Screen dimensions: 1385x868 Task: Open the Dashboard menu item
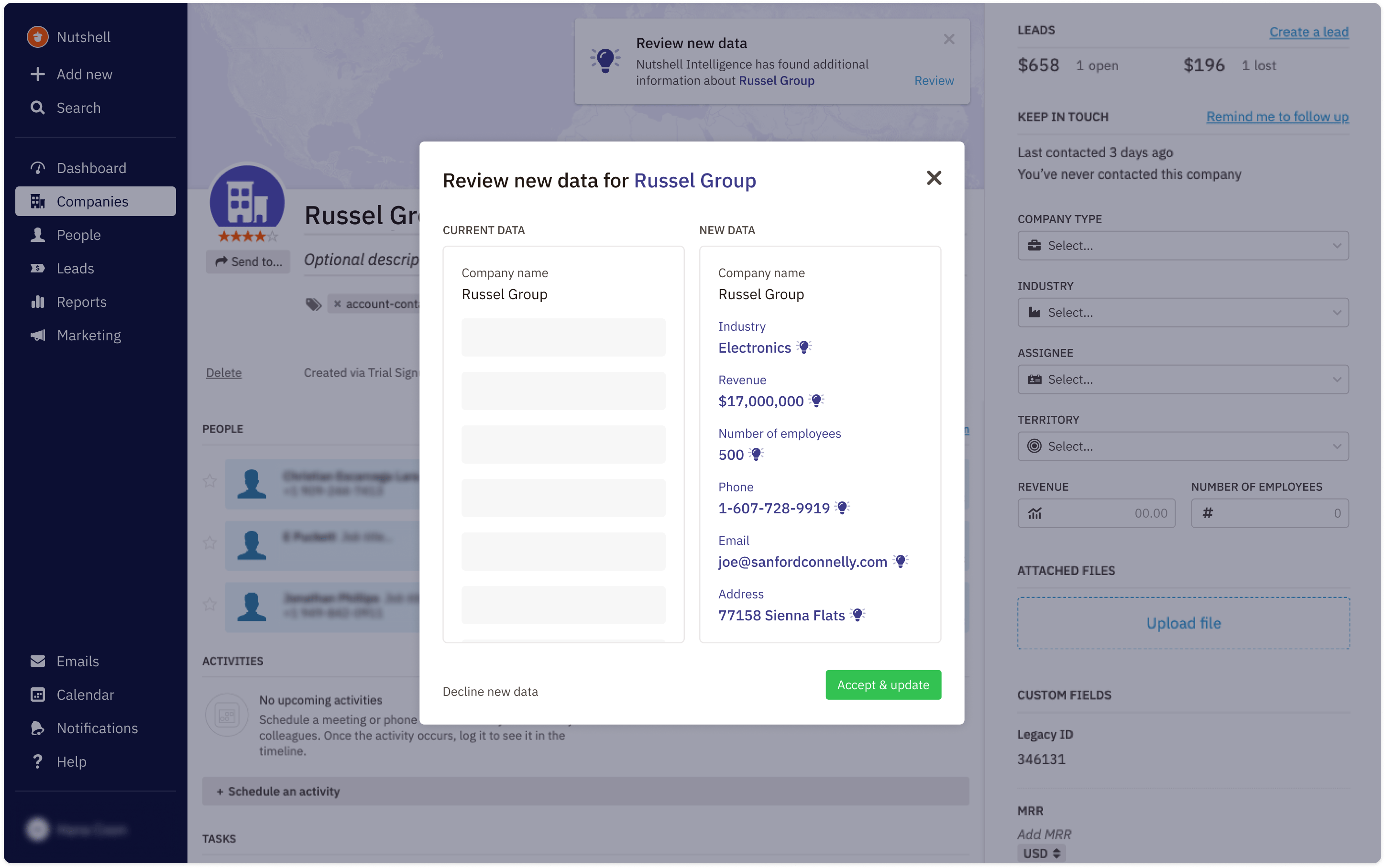(91, 168)
